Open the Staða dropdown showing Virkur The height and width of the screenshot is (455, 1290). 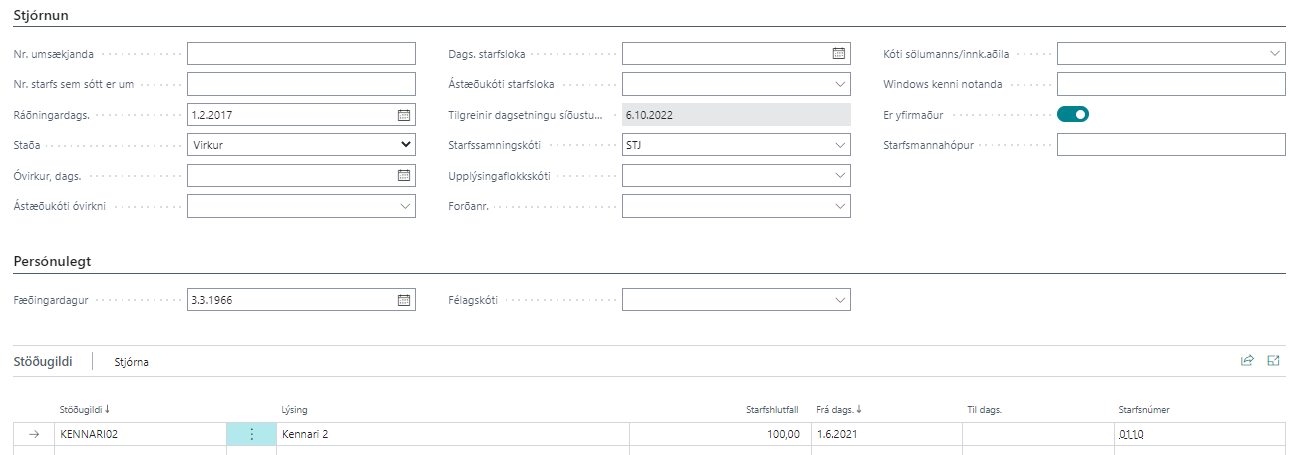coord(301,145)
